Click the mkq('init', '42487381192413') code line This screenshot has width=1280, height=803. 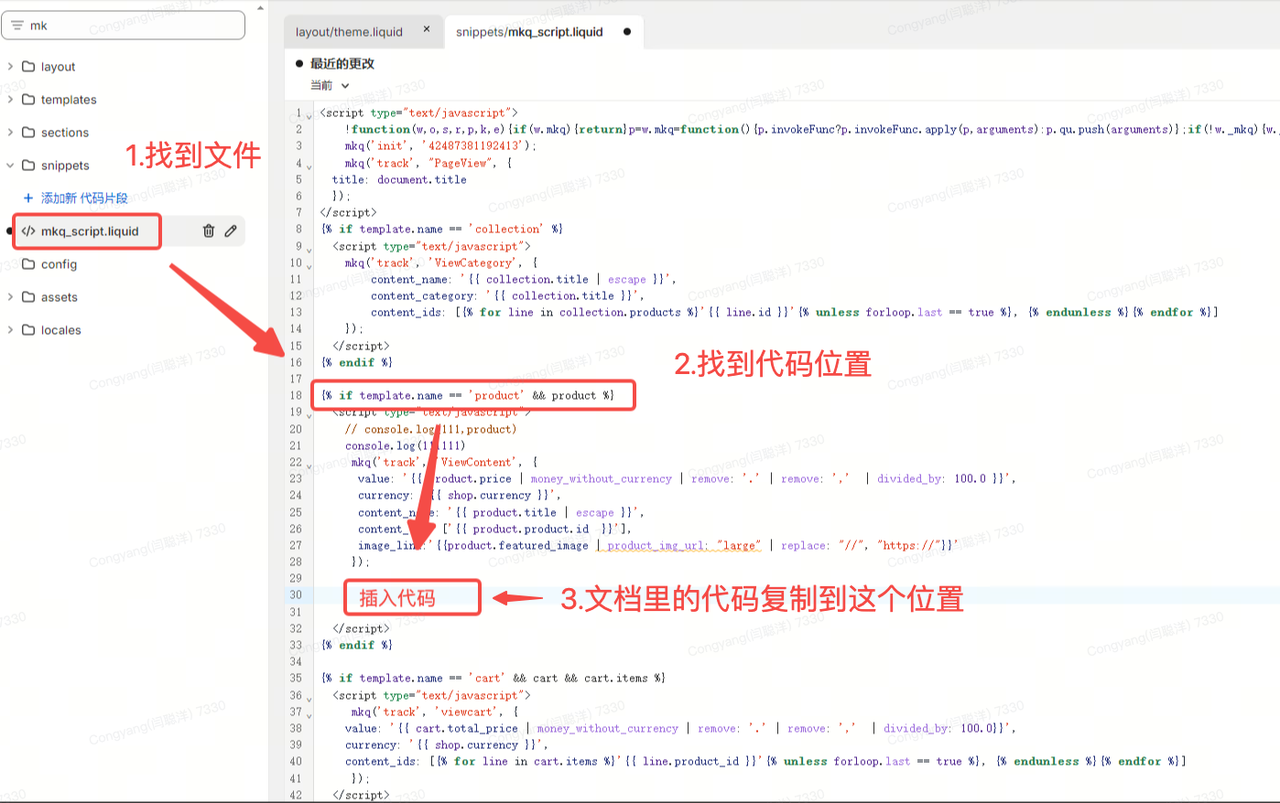point(440,146)
